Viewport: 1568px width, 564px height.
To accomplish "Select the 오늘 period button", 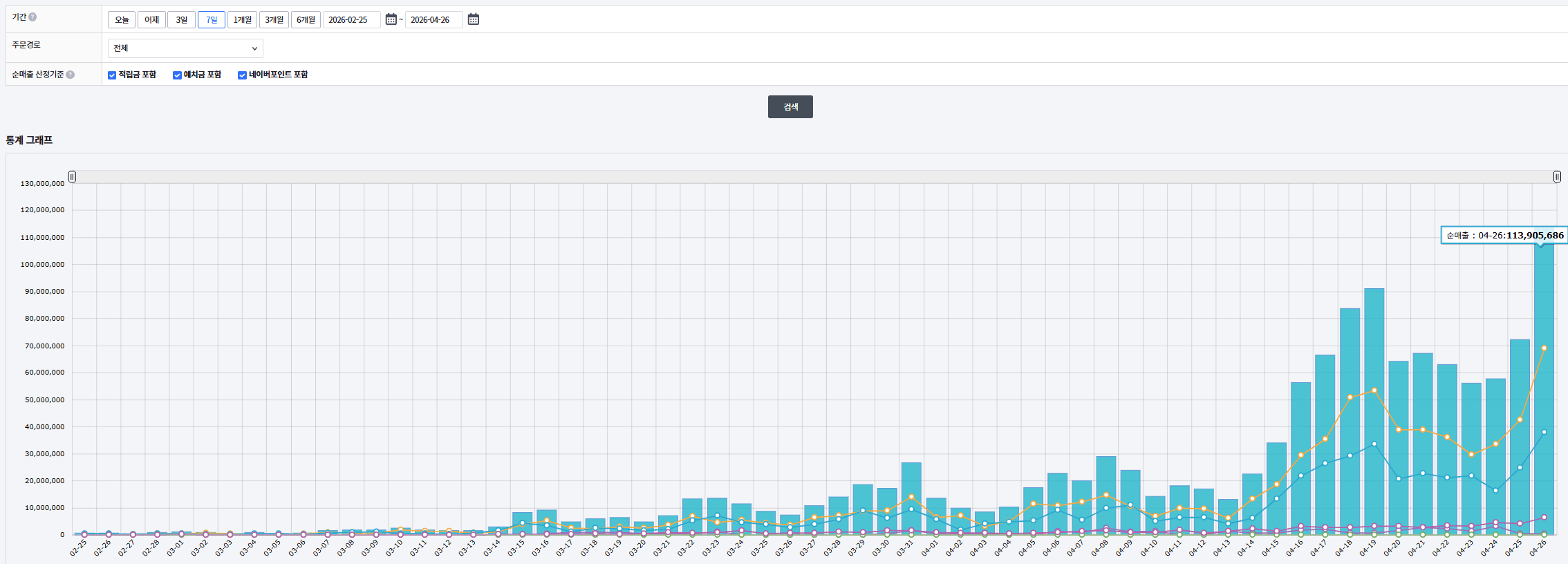I will tap(122, 20).
